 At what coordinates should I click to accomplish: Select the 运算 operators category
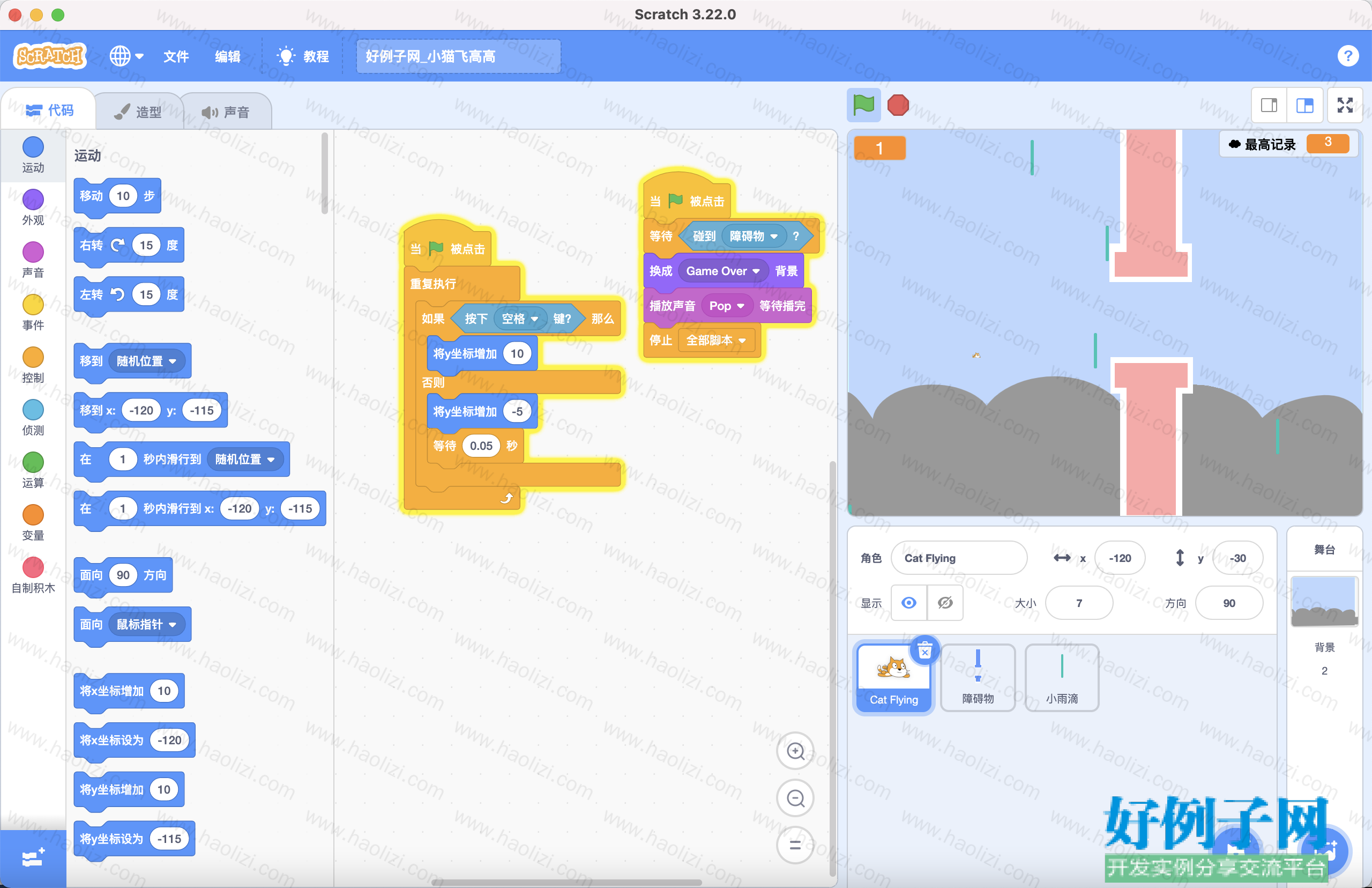pyautogui.click(x=33, y=470)
